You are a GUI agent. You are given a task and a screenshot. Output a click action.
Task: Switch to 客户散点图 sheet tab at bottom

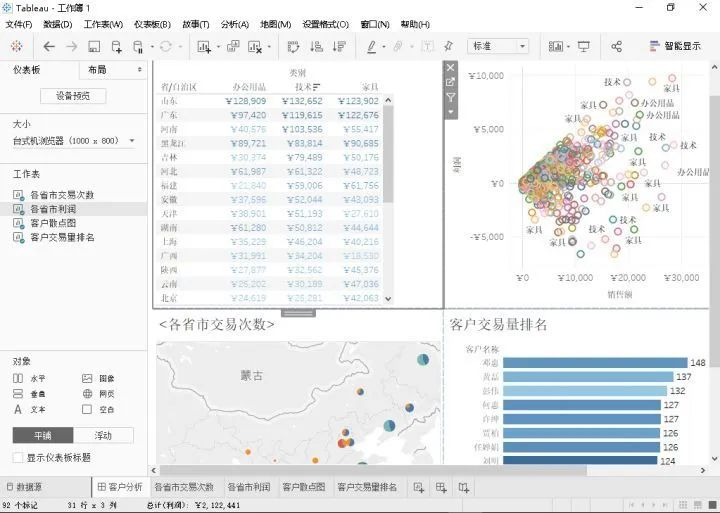click(304, 487)
